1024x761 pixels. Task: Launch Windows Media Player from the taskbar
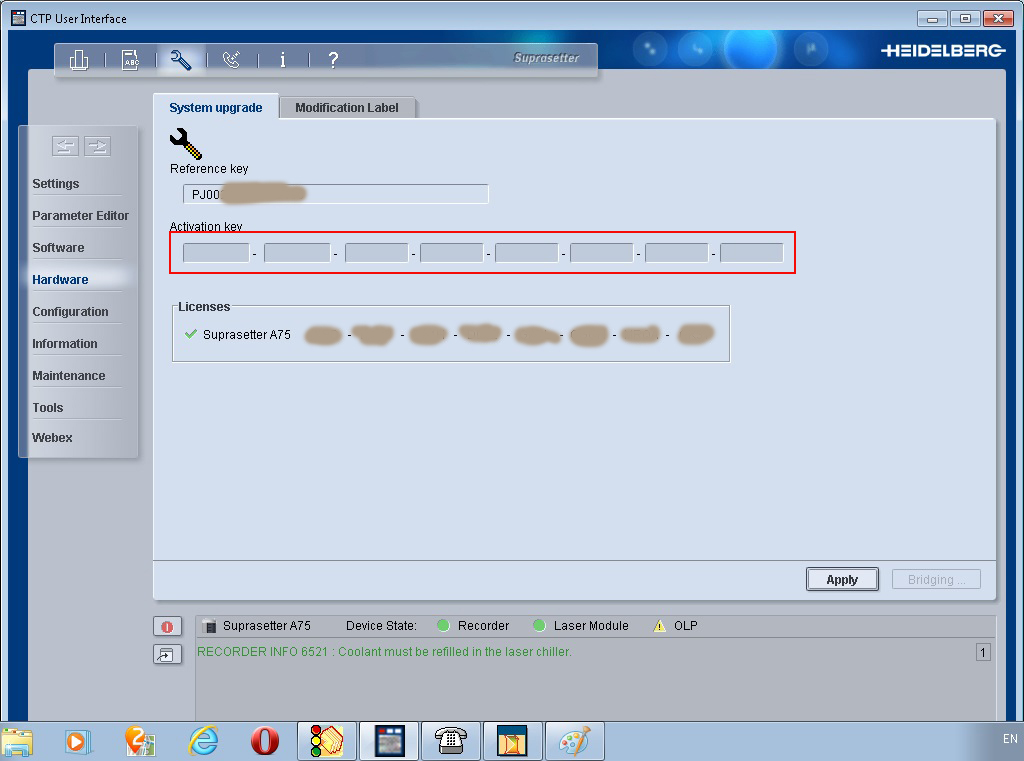point(78,742)
